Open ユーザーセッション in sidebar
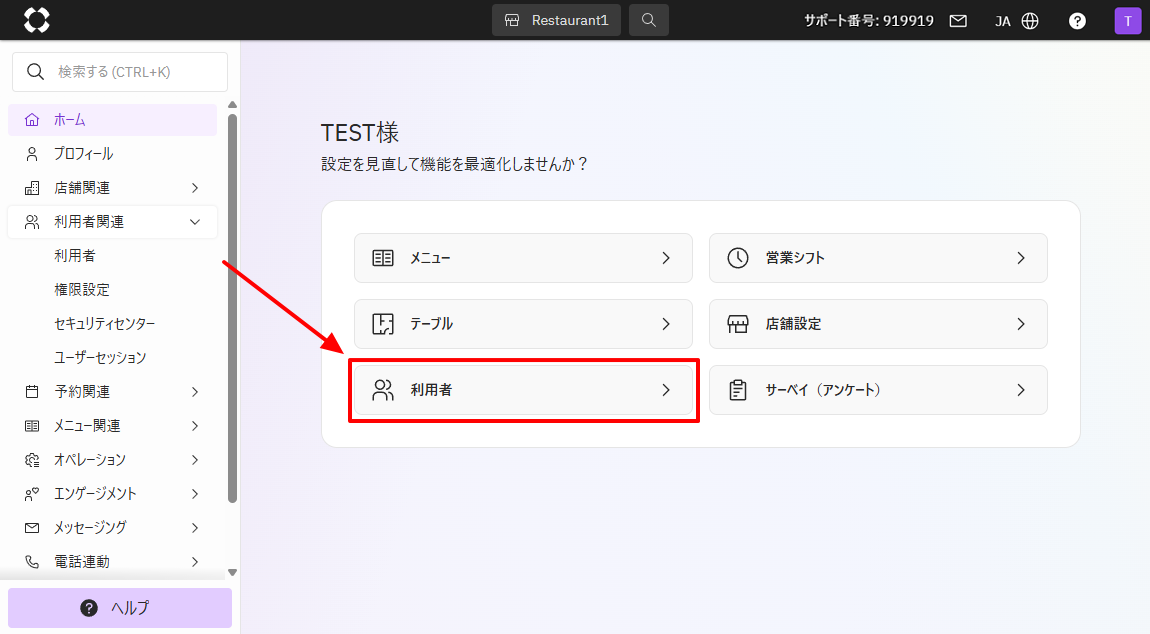1150x634 pixels. (100, 357)
